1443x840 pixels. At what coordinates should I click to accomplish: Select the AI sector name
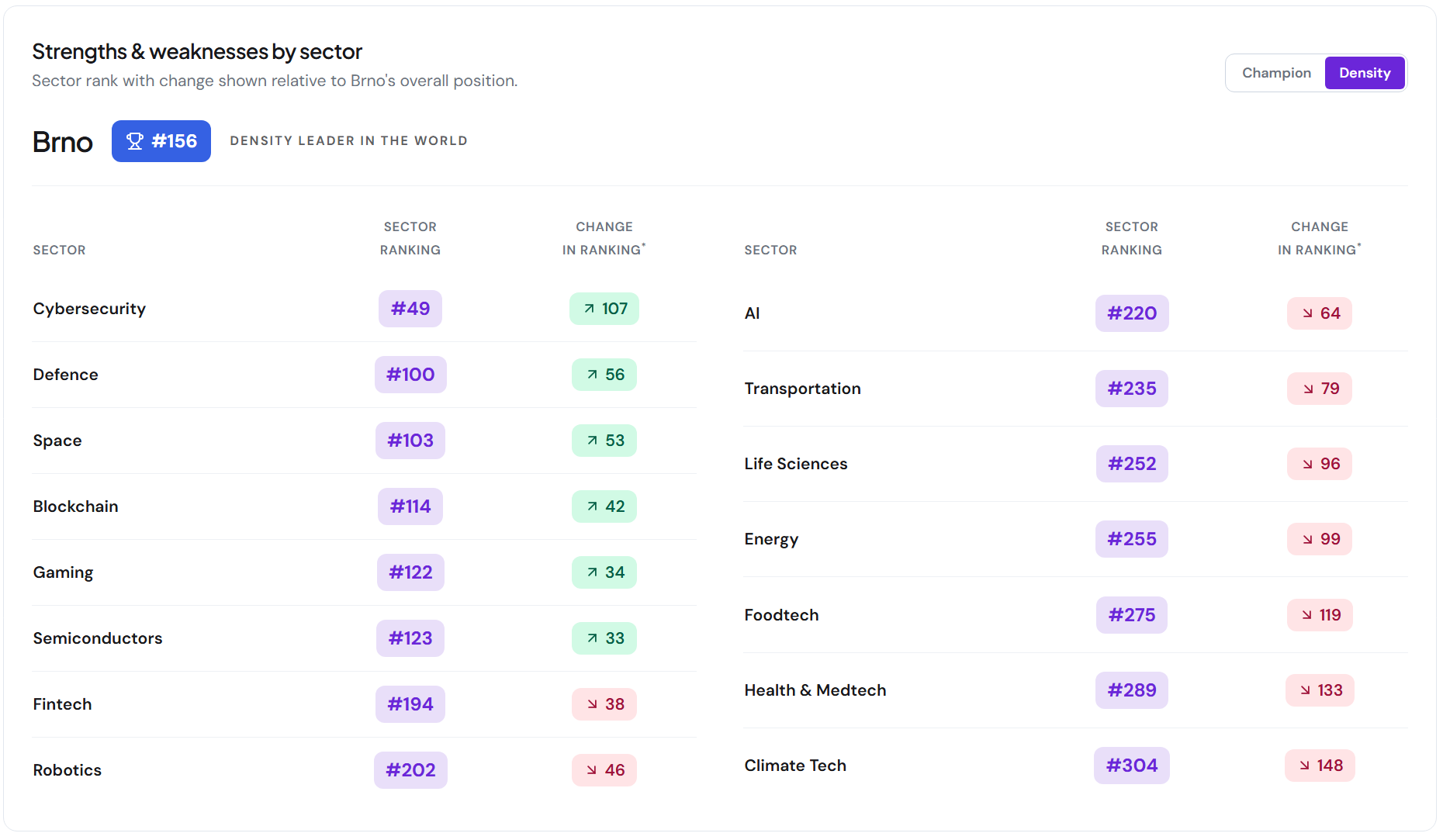[x=752, y=313]
